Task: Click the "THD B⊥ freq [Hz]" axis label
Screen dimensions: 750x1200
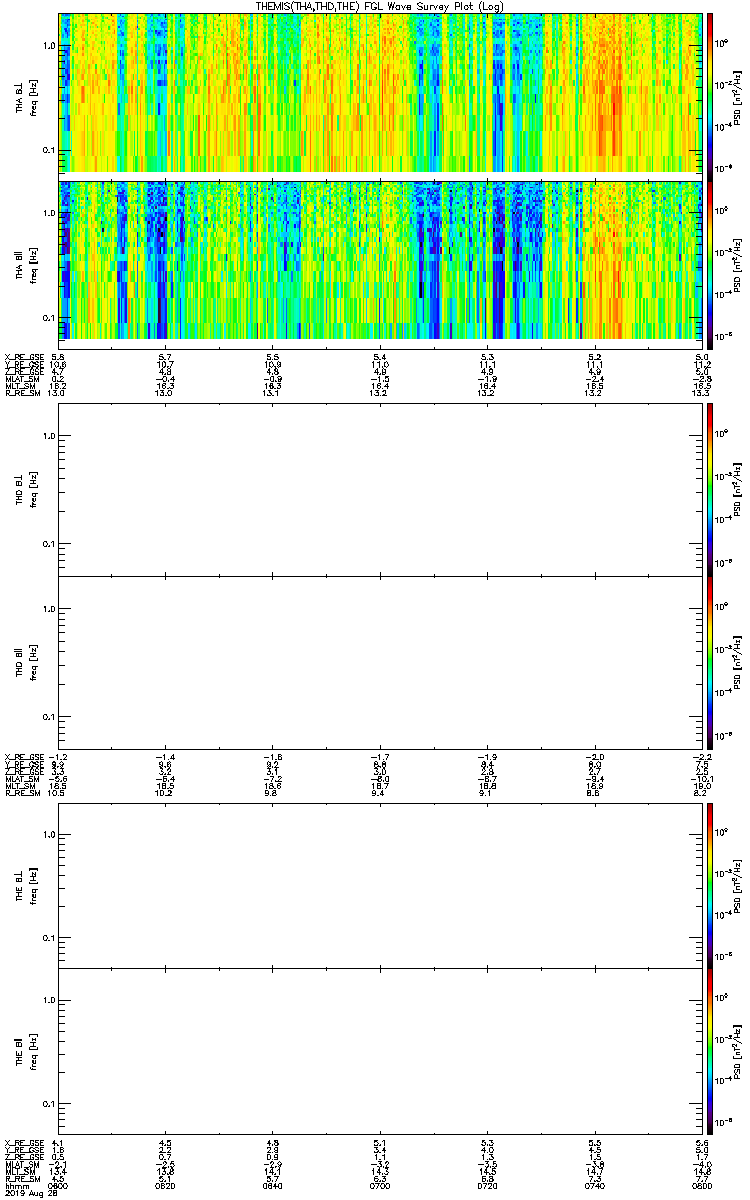Action: (24, 489)
